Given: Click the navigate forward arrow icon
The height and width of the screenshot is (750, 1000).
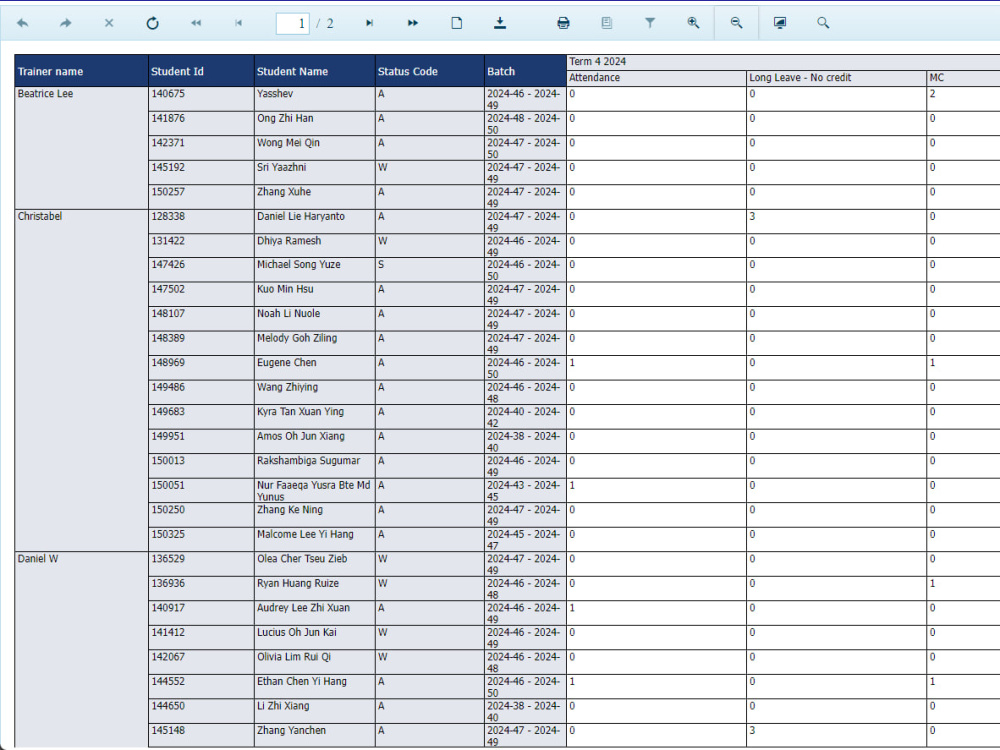Looking at the screenshot, I should [x=66, y=23].
